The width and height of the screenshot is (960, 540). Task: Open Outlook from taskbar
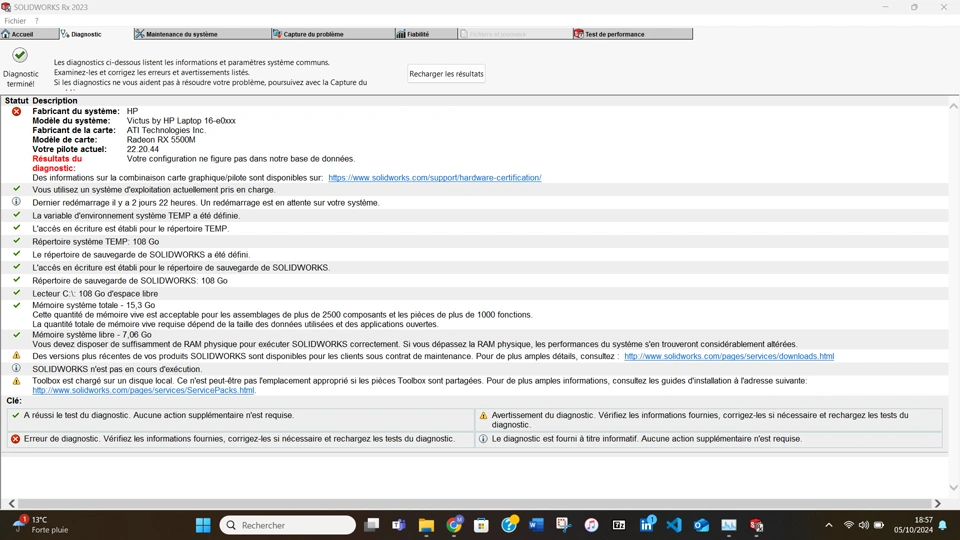click(702, 525)
